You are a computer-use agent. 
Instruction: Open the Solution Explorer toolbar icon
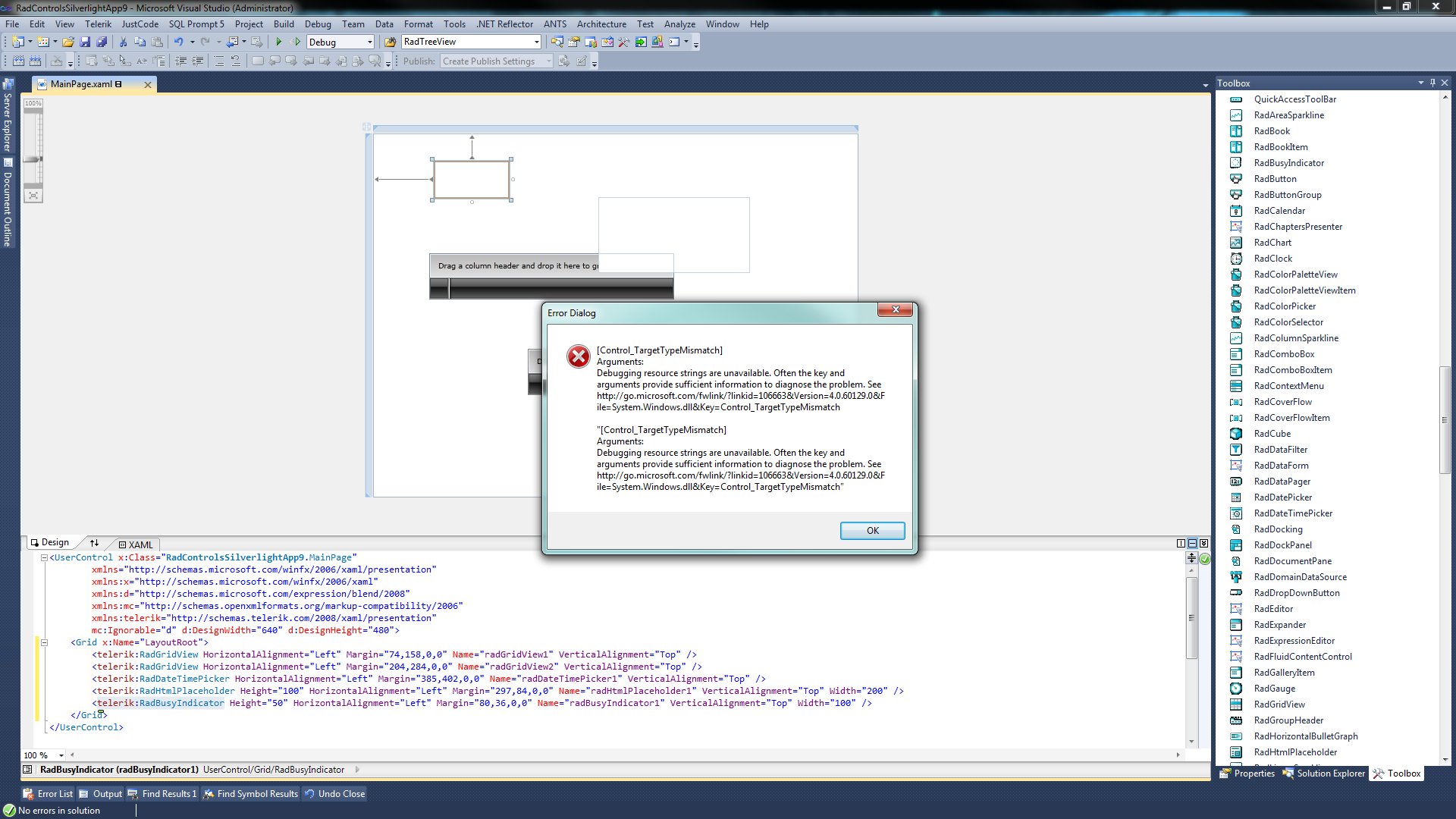(x=557, y=42)
